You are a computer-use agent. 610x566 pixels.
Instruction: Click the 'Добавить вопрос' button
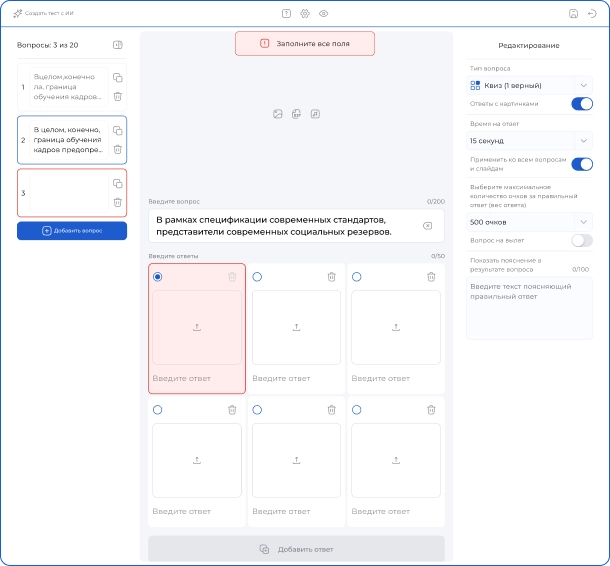[72, 231]
